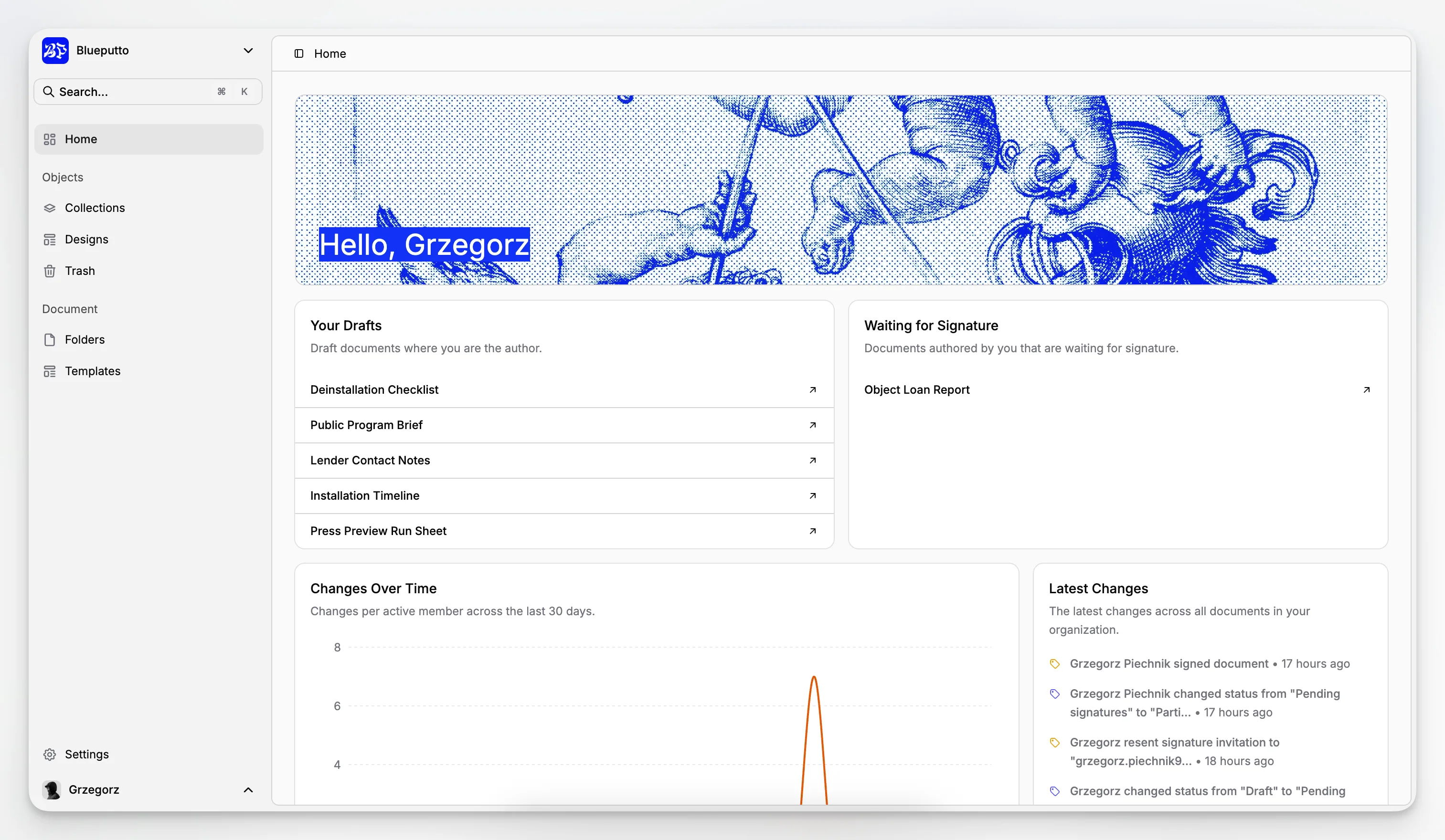Click the tag icon beside signed document entry
1445x840 pixels.
1054,663
